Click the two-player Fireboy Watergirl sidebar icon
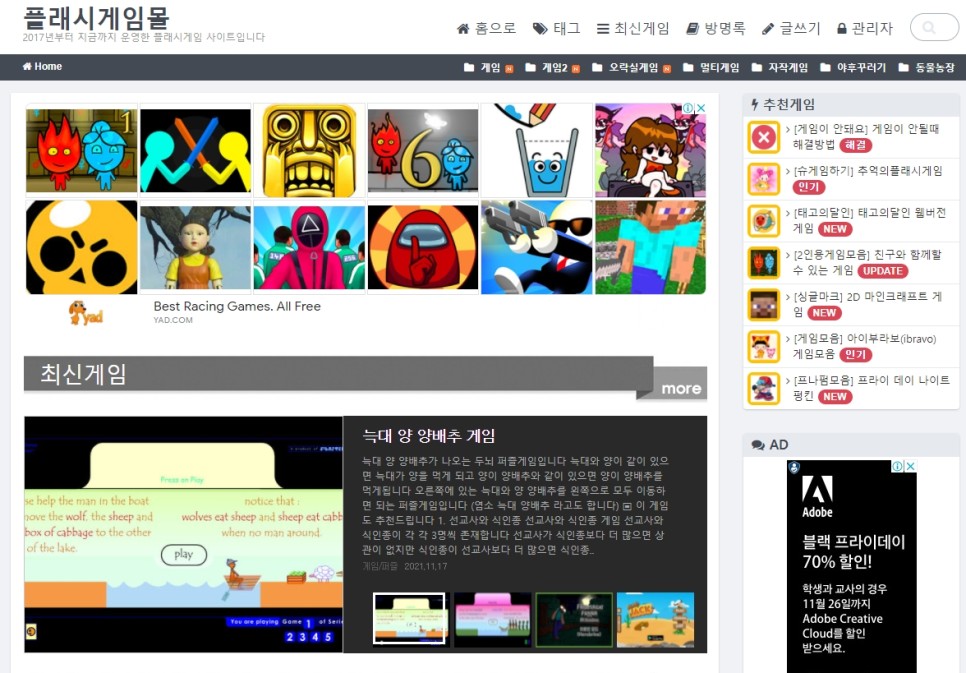The height and width of the screenshot is (673, 966). 764,263
